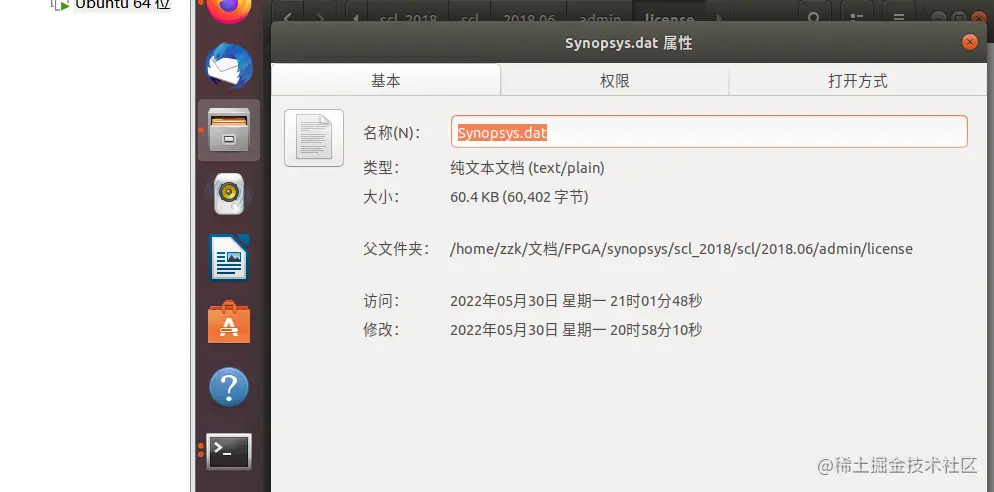Click the Synopsys.dat document file icon

click(x=314, y=138)
